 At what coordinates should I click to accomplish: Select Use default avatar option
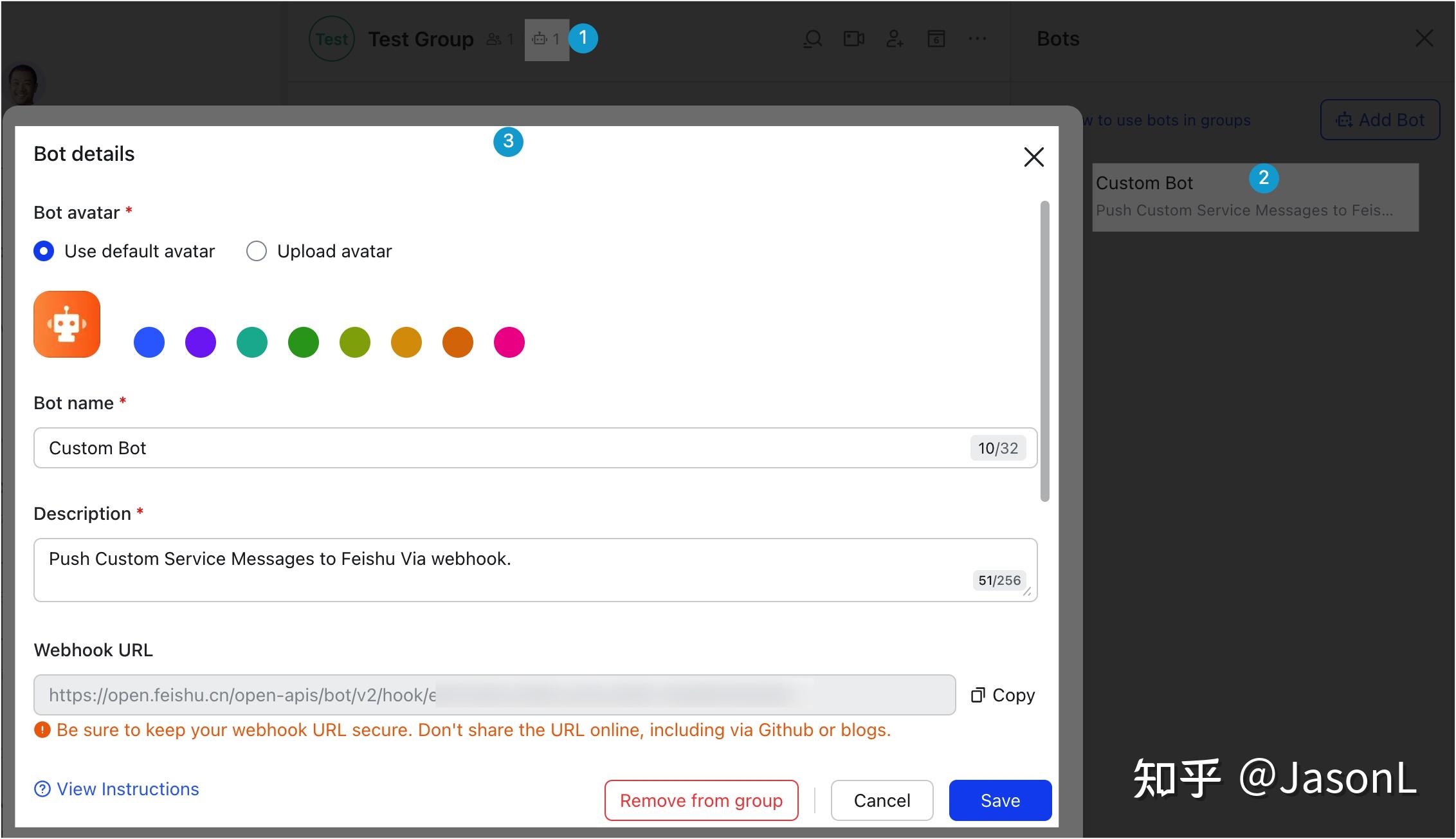tap(44, 251)
